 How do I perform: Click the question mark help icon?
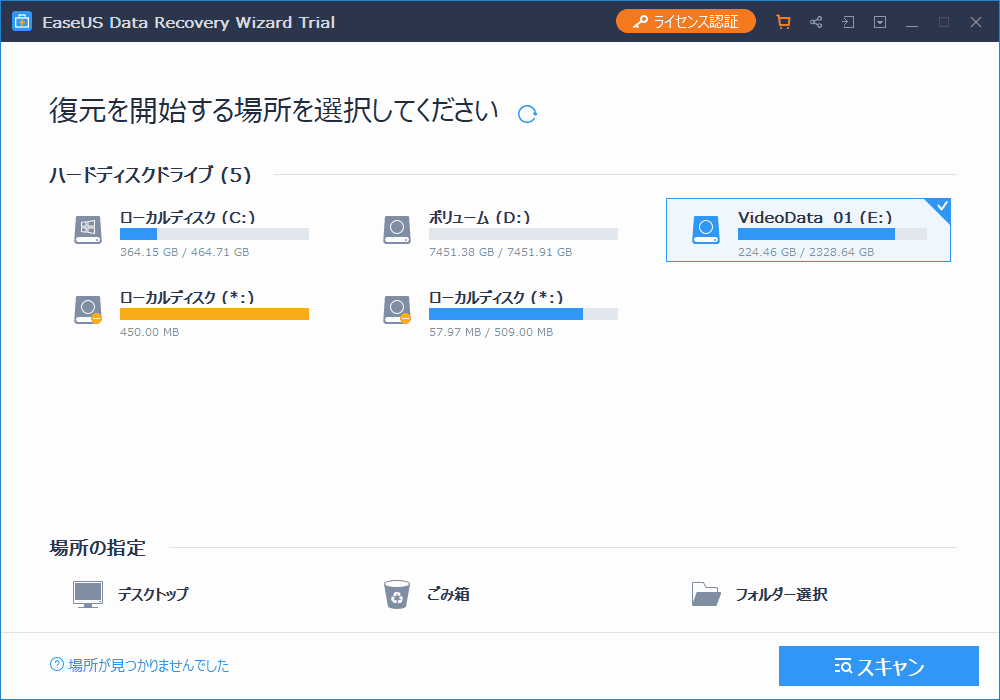(x=57, y=665)
